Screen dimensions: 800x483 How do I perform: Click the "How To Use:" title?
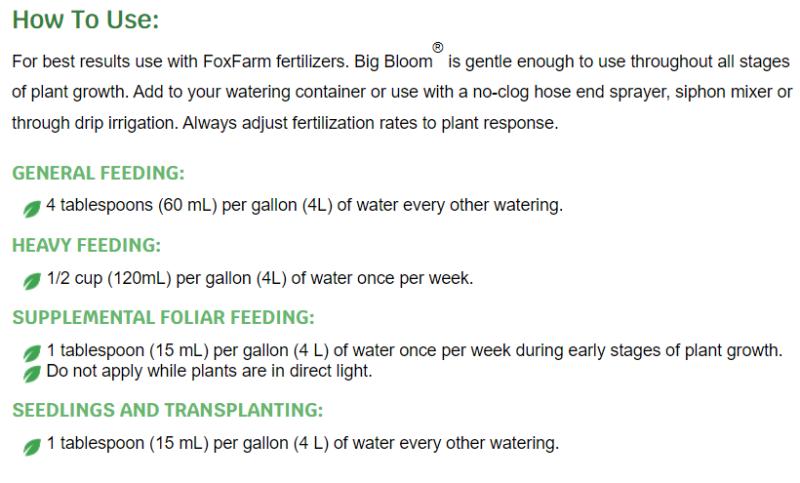tap(85, 20)
